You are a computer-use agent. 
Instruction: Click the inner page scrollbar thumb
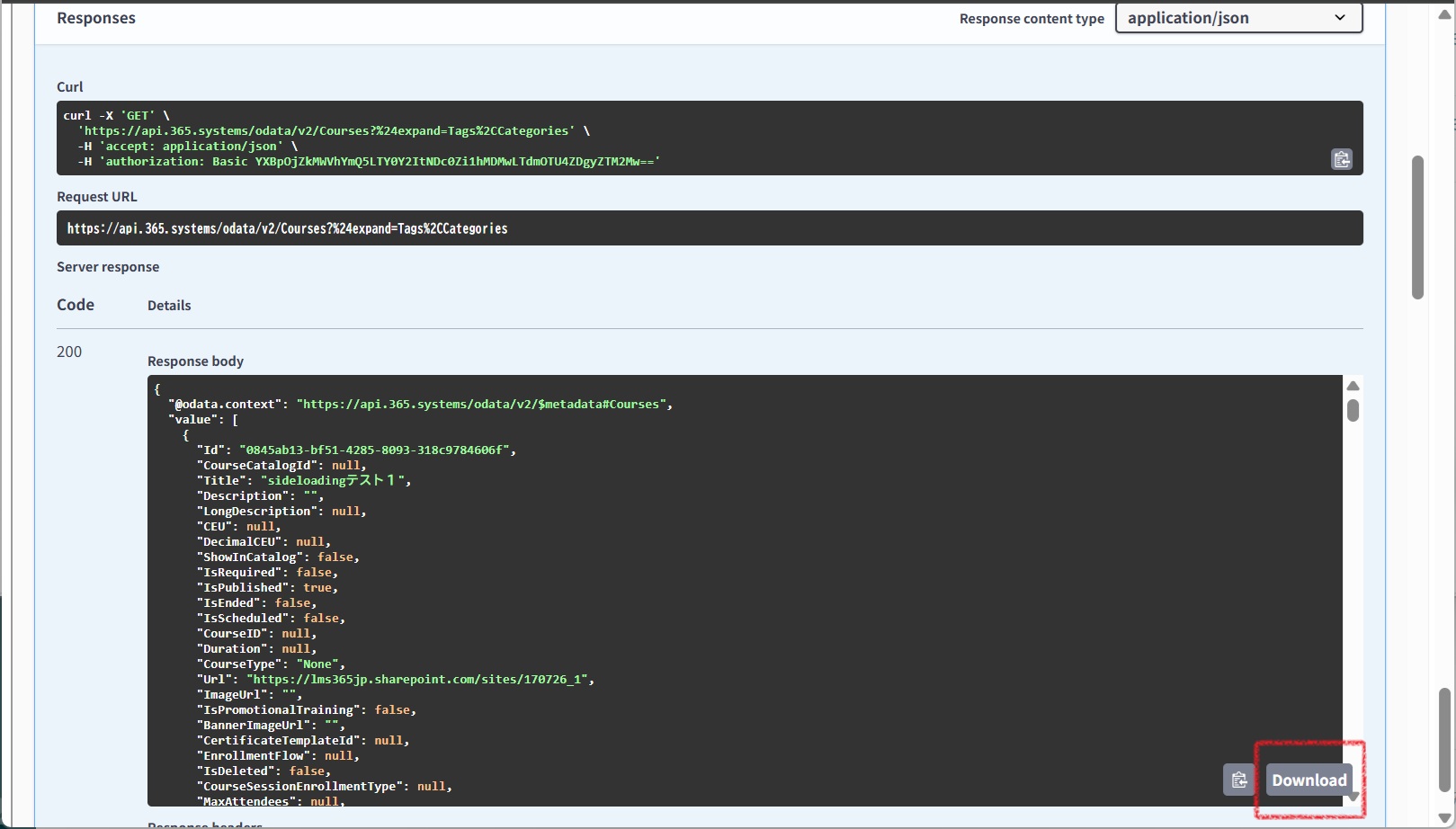(x=1418, y=227)
